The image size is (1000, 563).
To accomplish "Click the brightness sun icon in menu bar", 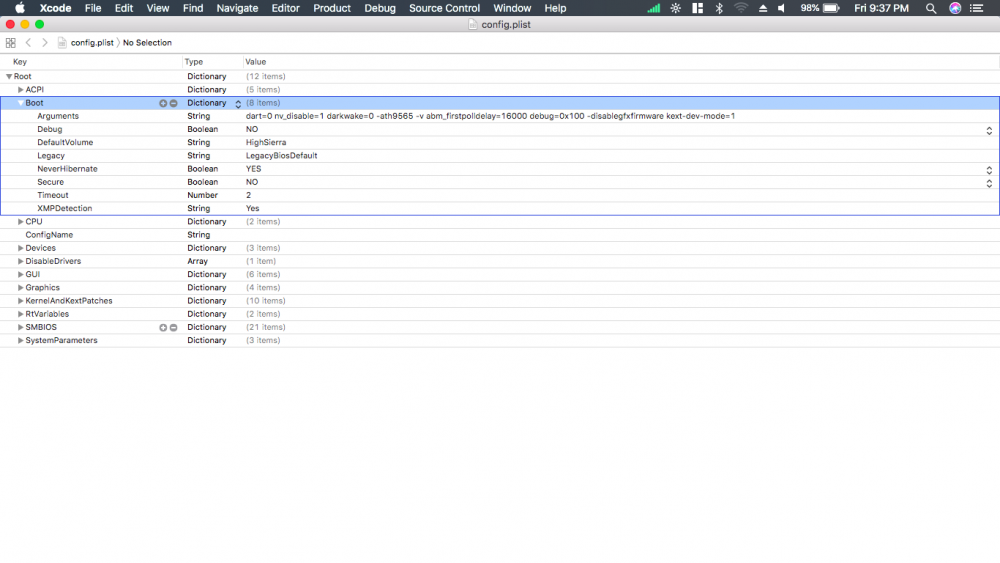I will point(676,8).
